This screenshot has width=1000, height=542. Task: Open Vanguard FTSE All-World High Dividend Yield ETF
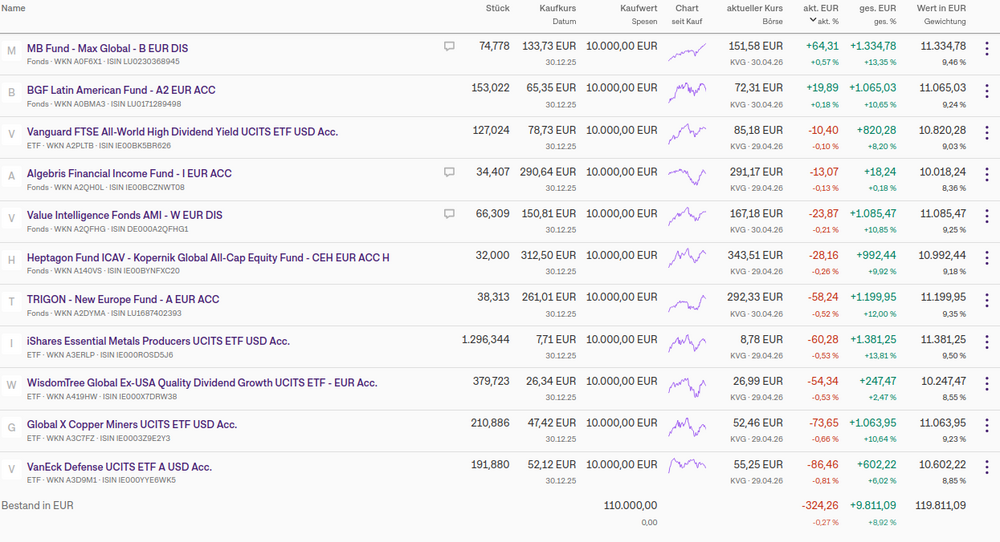pyautogui.click(x=182, y=132)
